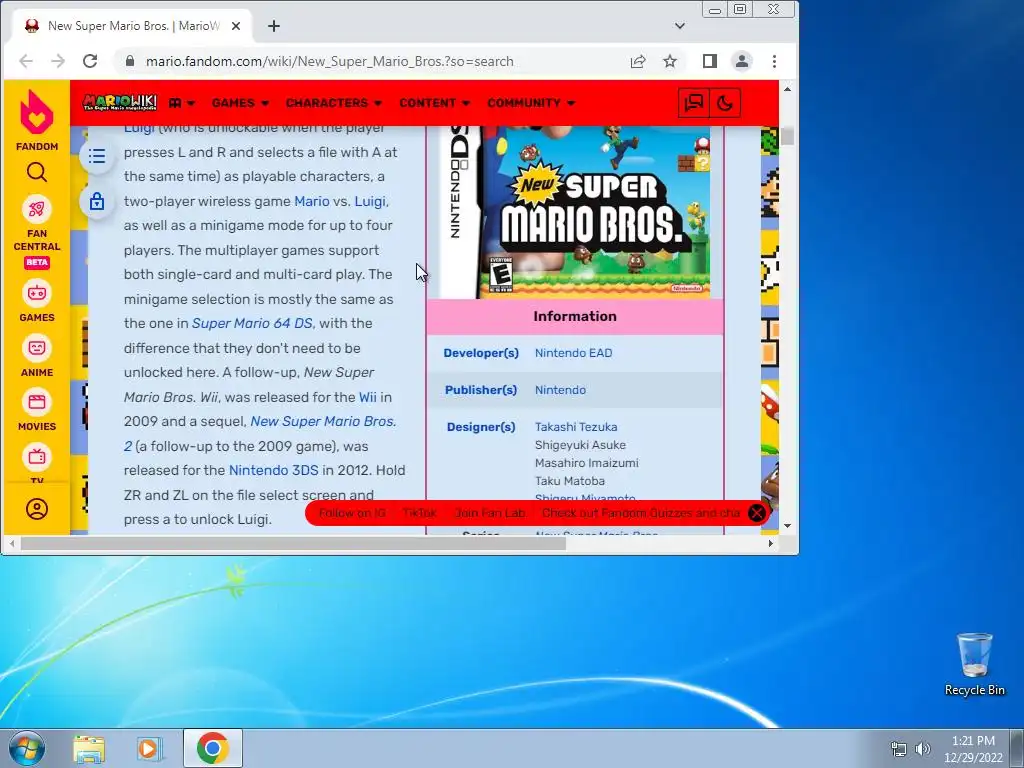Viewport: 1024px width, 768px height.
Task: Open Windows Media Player from taskbar
Action: (x=149, y=748)
